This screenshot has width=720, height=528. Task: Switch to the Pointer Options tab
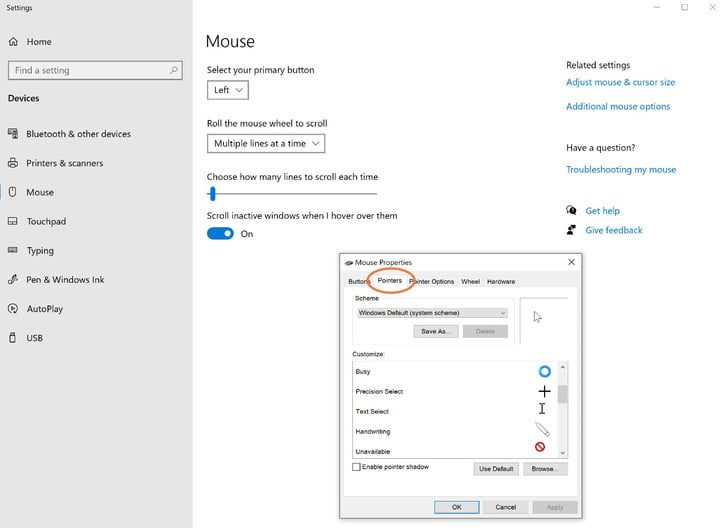tap(432, 282)
